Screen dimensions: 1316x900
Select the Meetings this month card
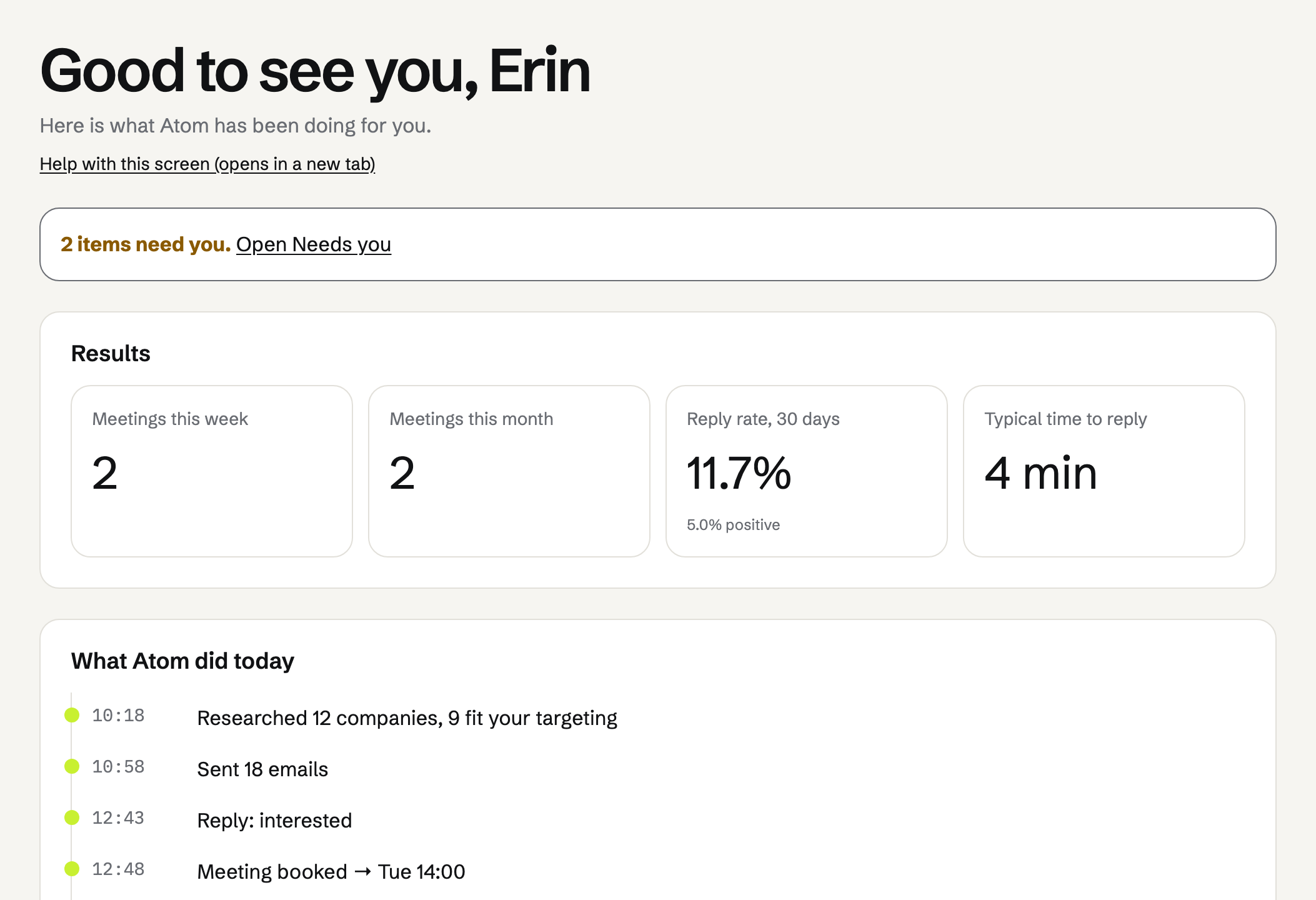pyautogui.click(x=509, y=471)
